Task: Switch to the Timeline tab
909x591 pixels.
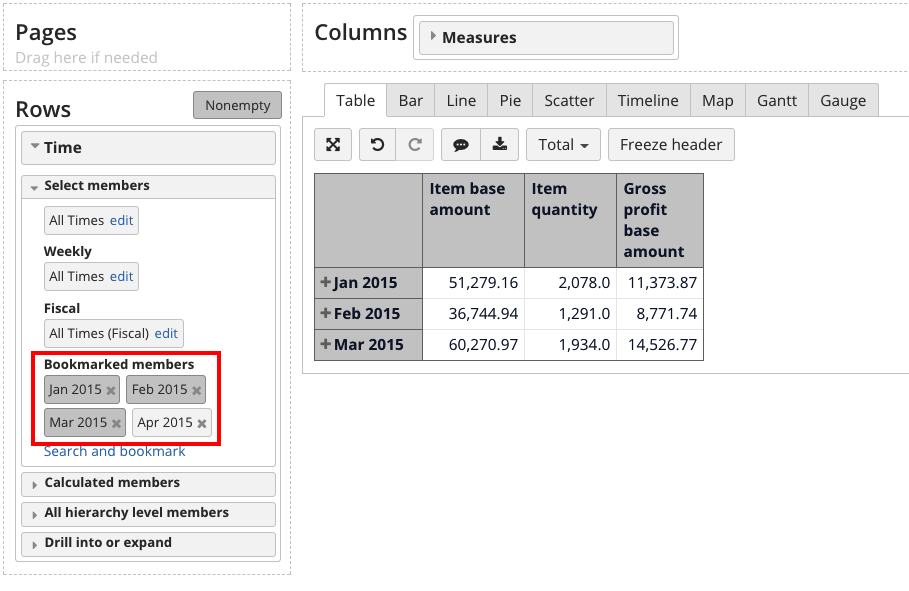Action: (647, 101)
